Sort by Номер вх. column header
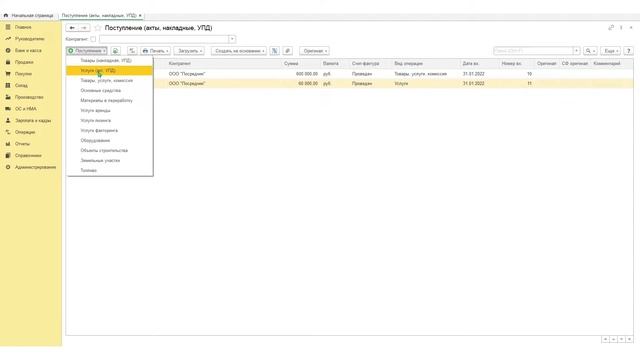 [x=512, y=64]
